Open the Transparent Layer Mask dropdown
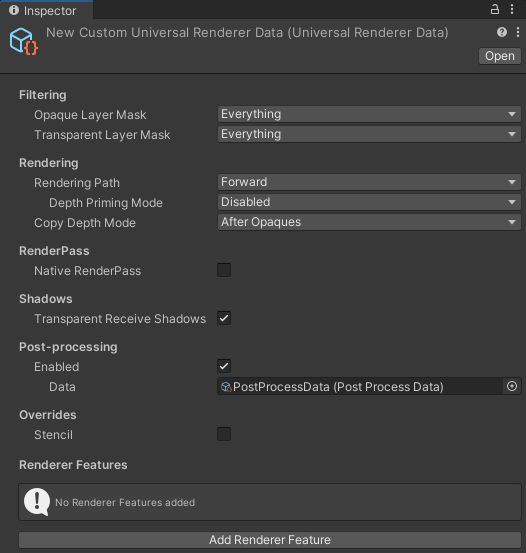This screenshot has width=526, height=553. [x=369, y=134]
